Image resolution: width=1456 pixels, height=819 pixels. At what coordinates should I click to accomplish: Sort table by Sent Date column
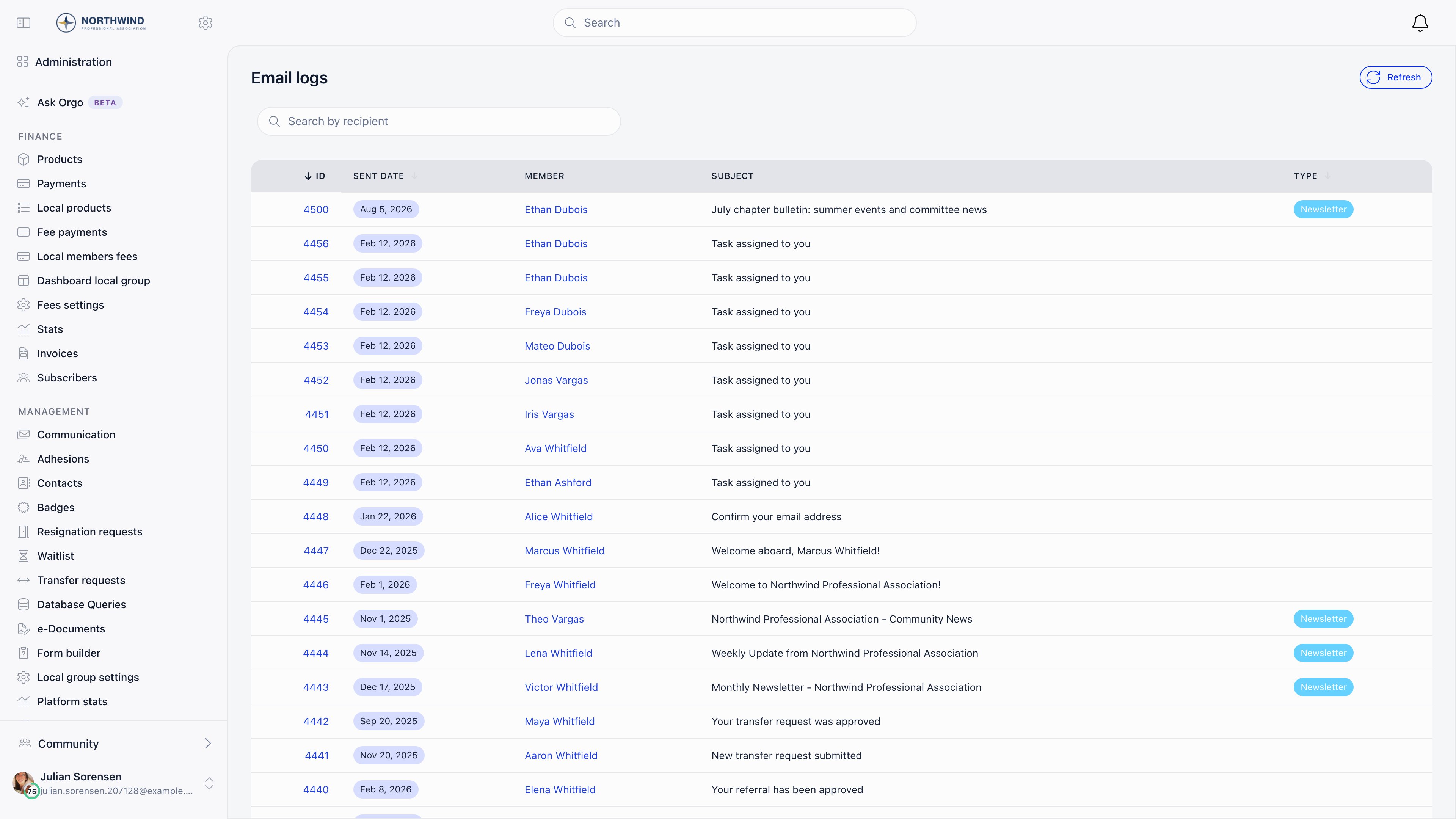(385, 176)
